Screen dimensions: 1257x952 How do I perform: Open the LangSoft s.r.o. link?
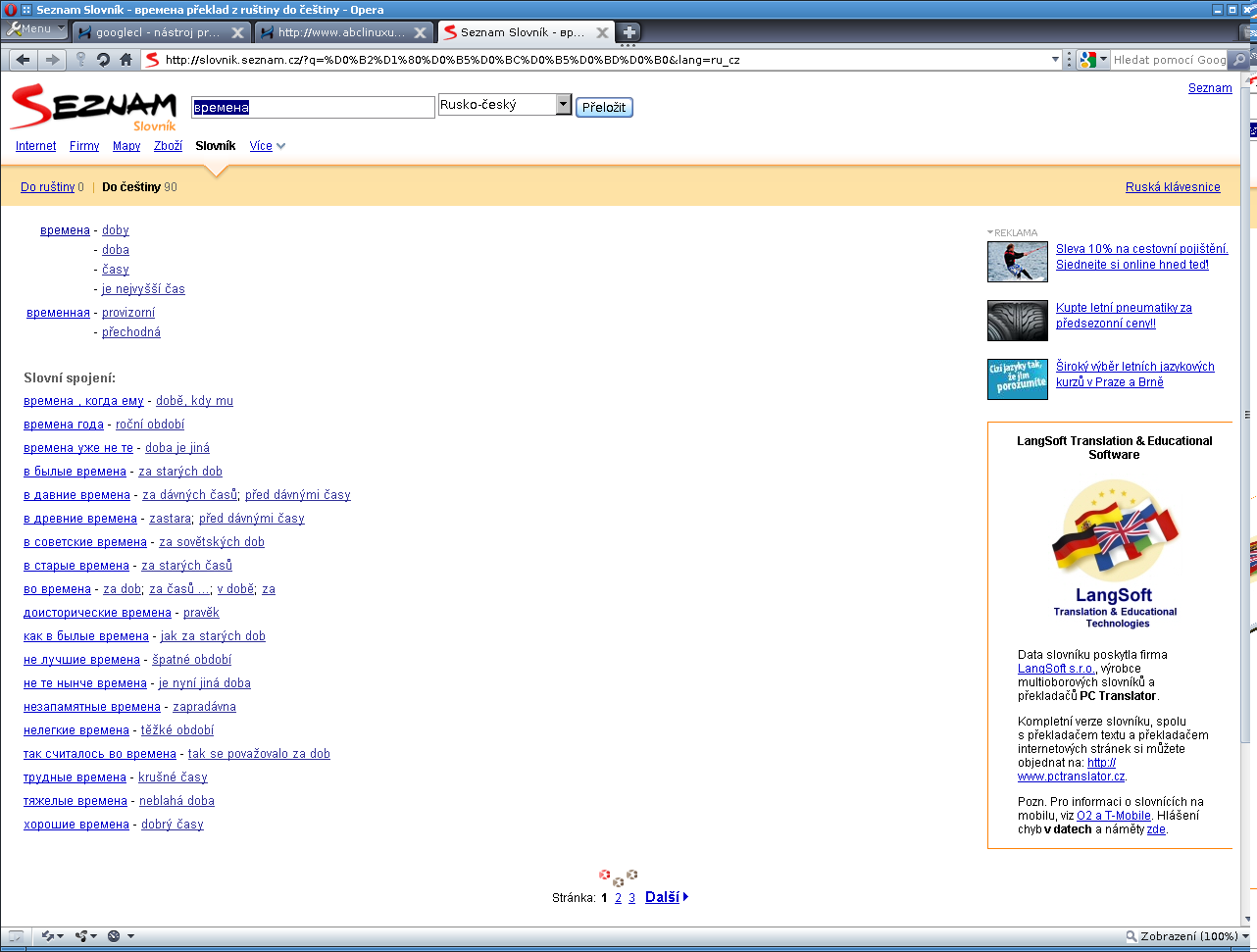(x=1057, y=669)
